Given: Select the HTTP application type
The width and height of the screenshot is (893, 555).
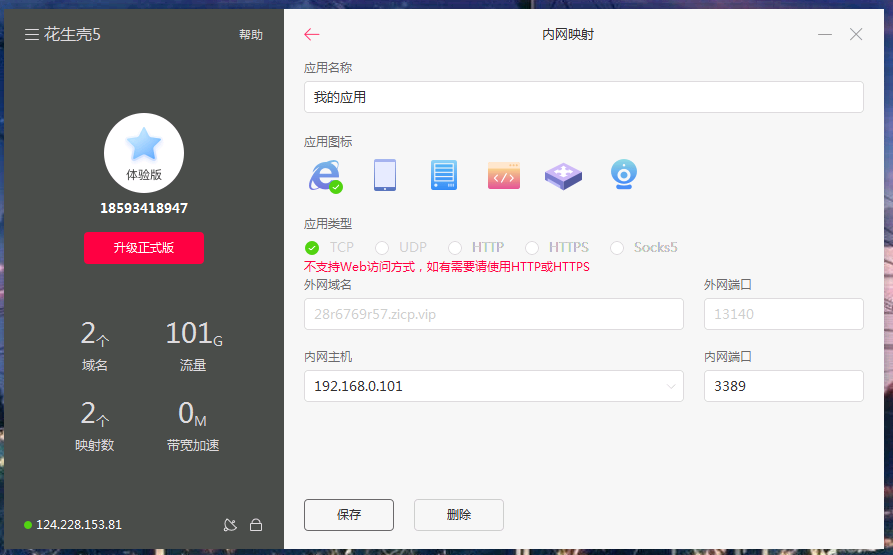Looking at the screenshot, I should click(455, 248).
